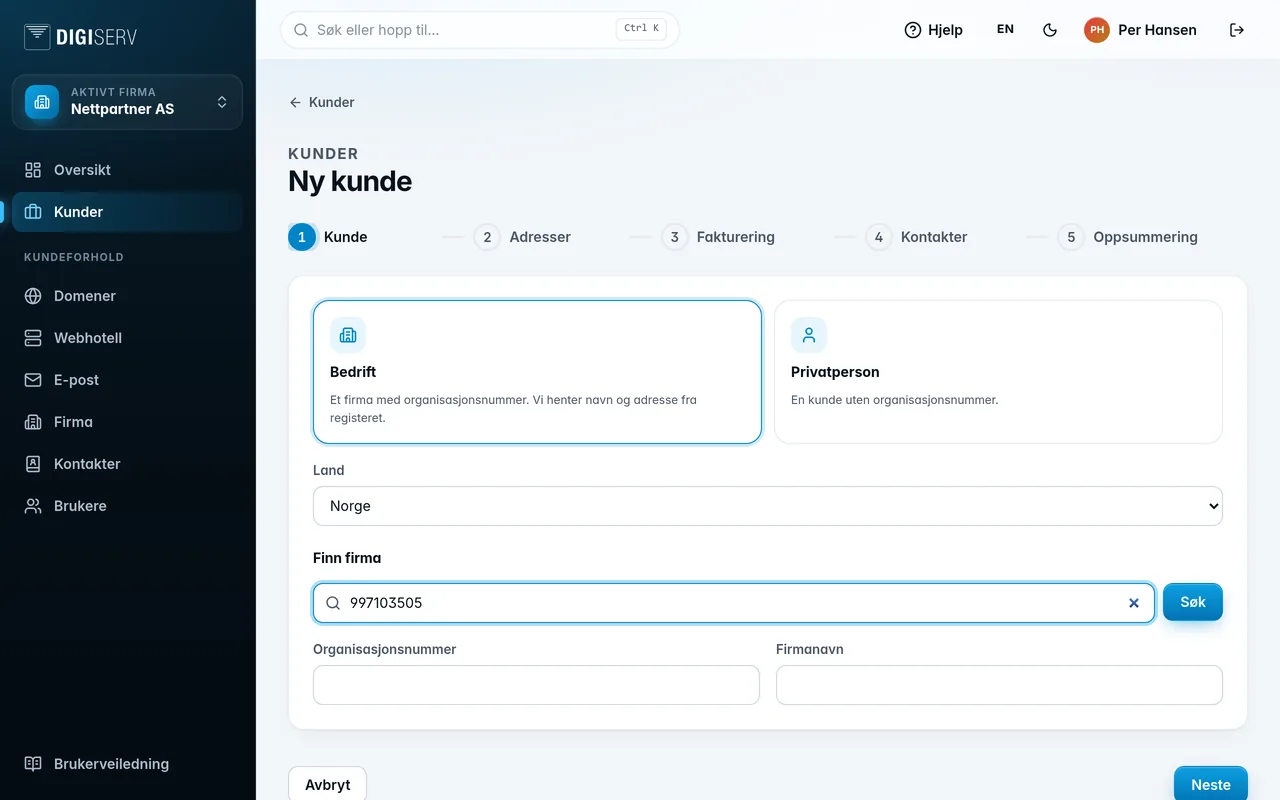The width and height of the screenshot is (1280, 800).
Task: Open Brukerveiledning link in sidebar
Action: coord(127,764)
